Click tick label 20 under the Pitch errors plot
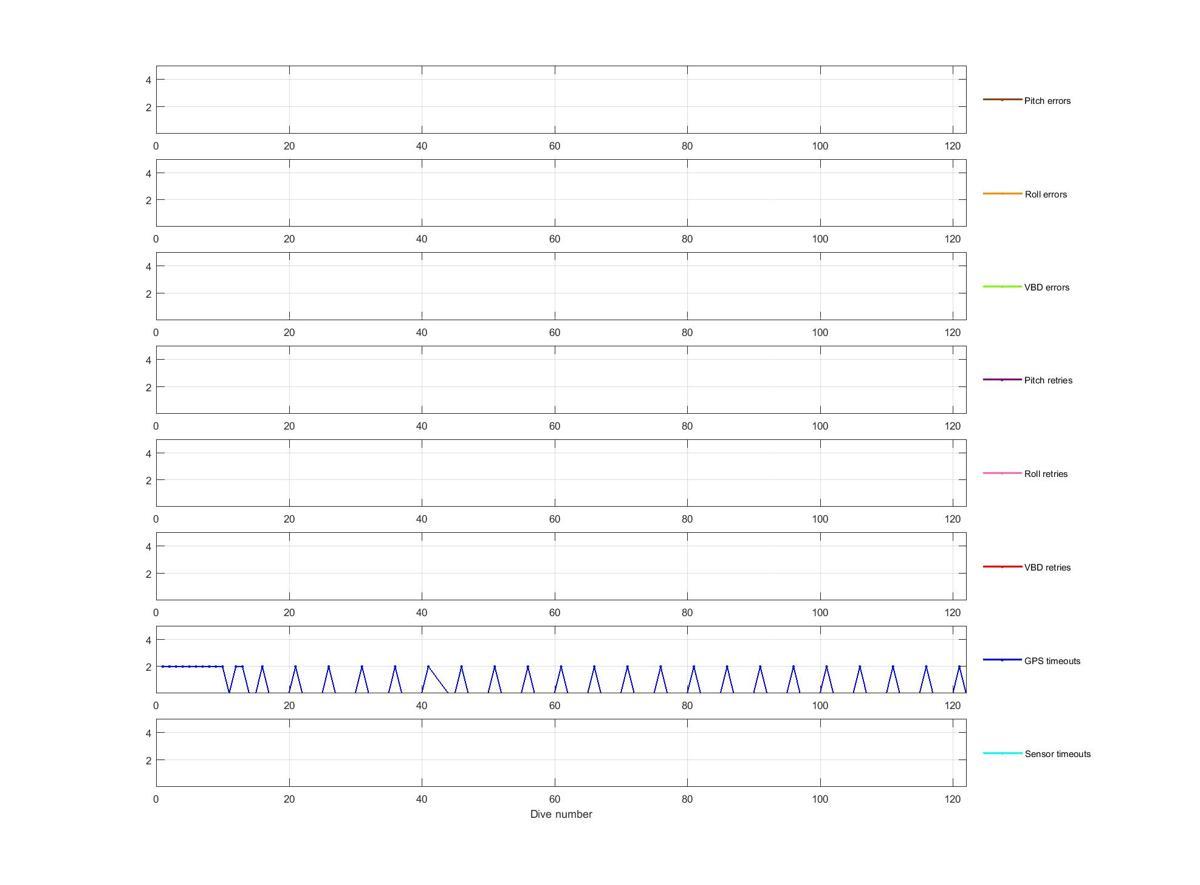 pyautogui.click(x=289, y=146)
